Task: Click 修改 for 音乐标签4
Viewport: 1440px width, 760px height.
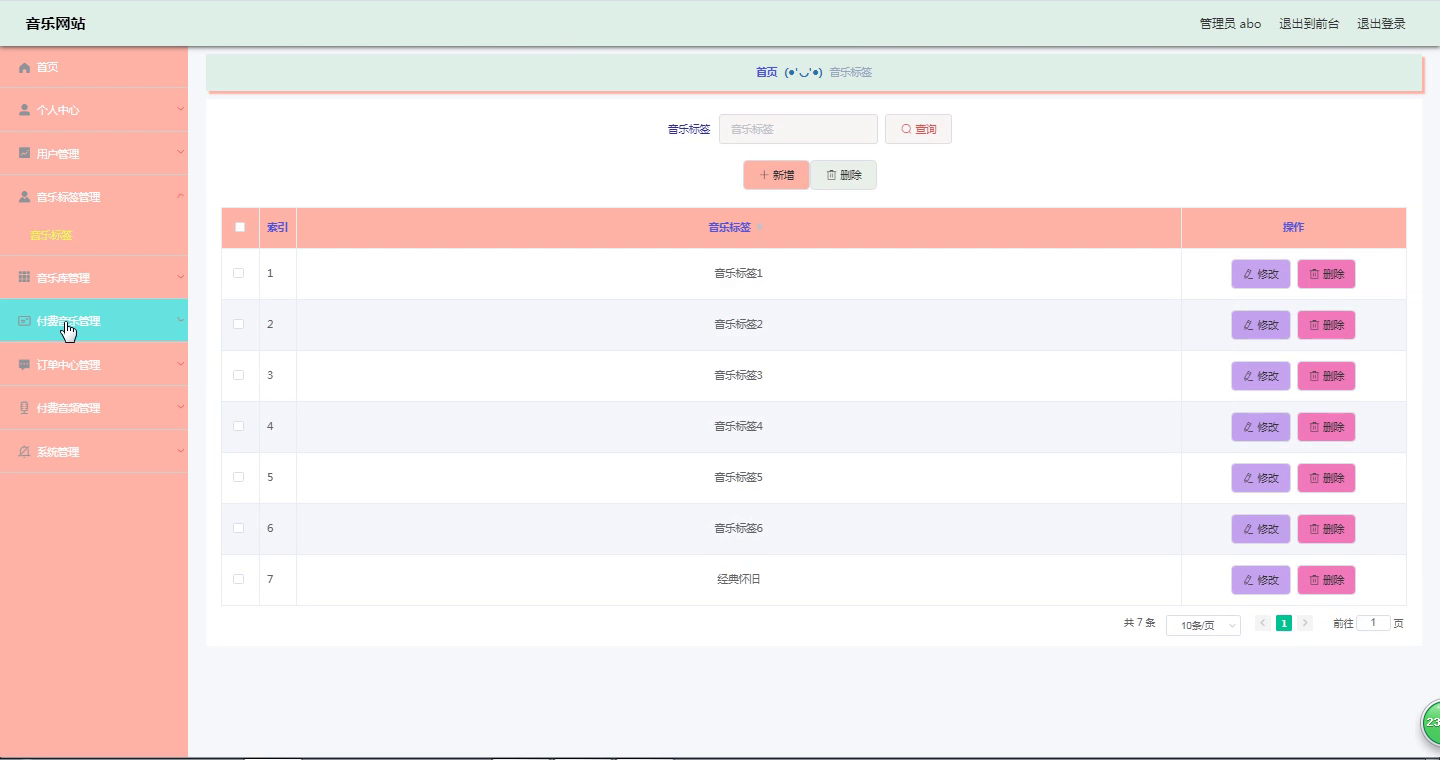Action: 1260,427
